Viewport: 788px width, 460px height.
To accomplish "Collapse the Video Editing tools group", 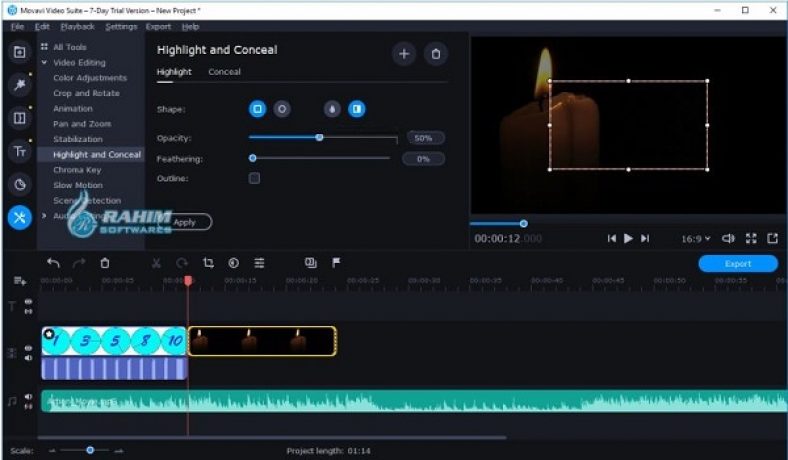I will coord(44,62).
